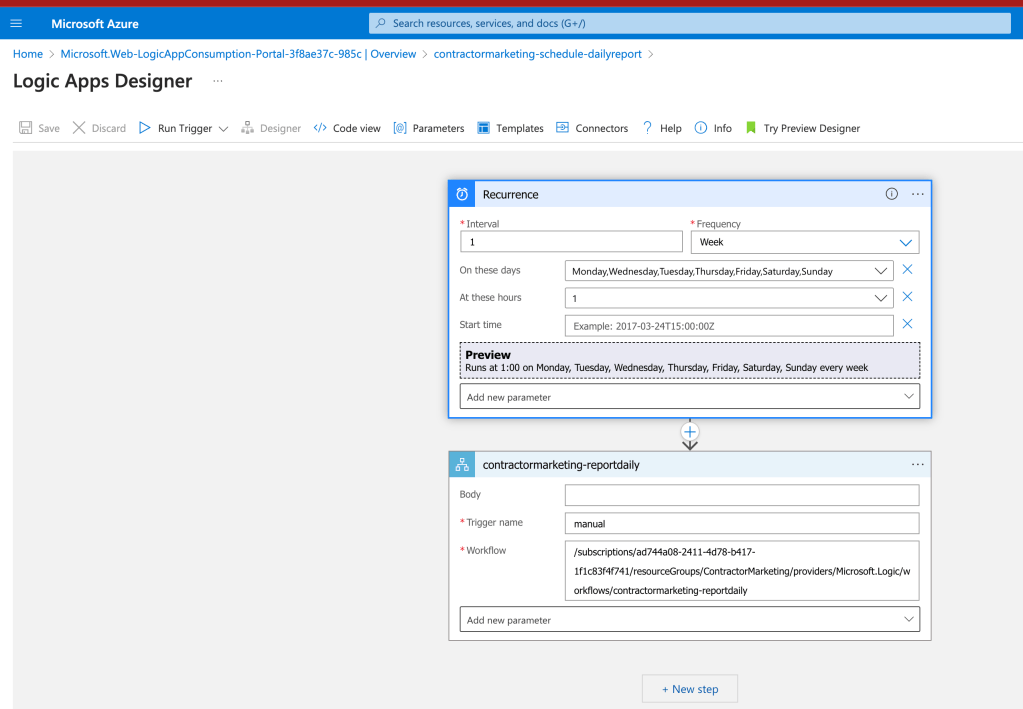Open the Azure portal hamburger menu
The height and width of the screenshot is (709, 1023).
point(16,23)
